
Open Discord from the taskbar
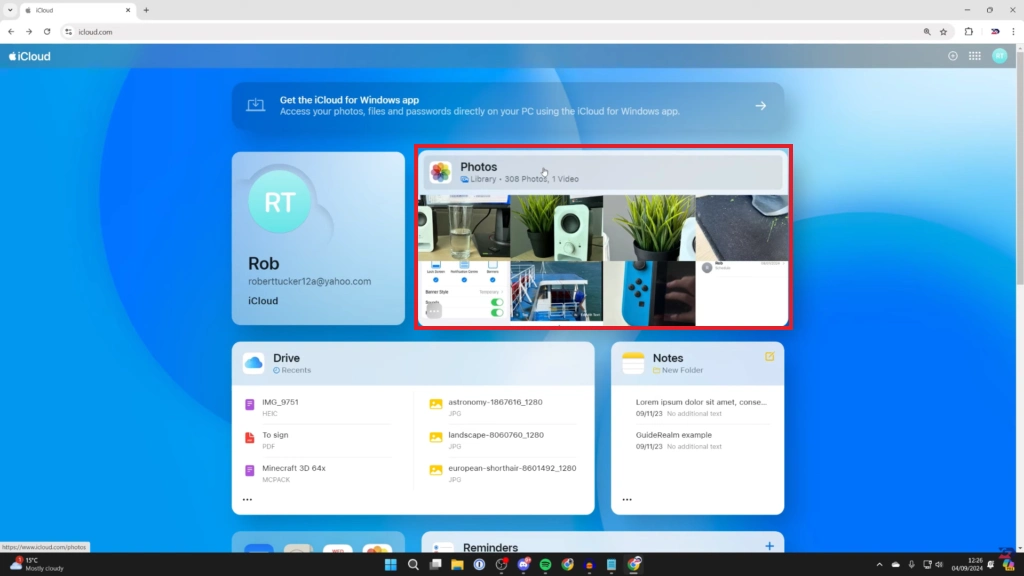523,564
